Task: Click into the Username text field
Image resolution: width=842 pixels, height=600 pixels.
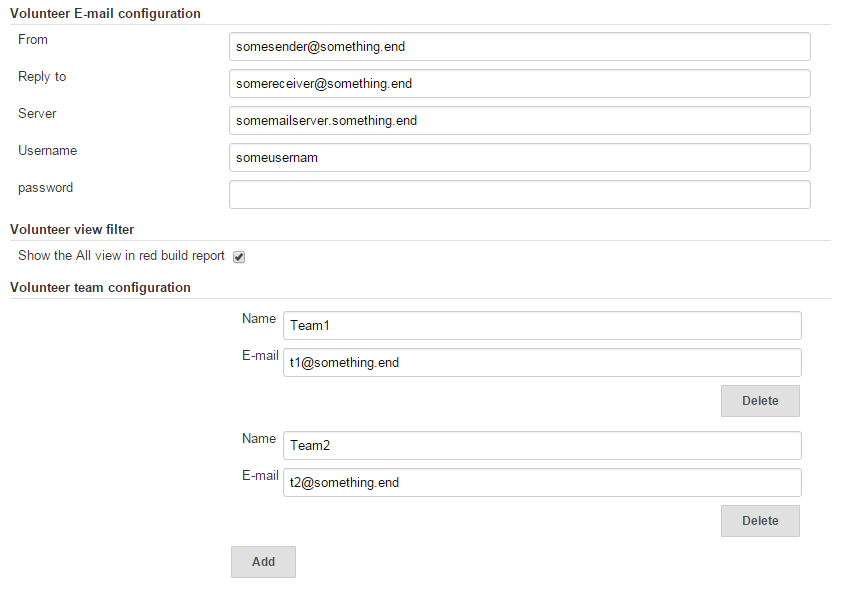Action: click(x=519, y=158)
